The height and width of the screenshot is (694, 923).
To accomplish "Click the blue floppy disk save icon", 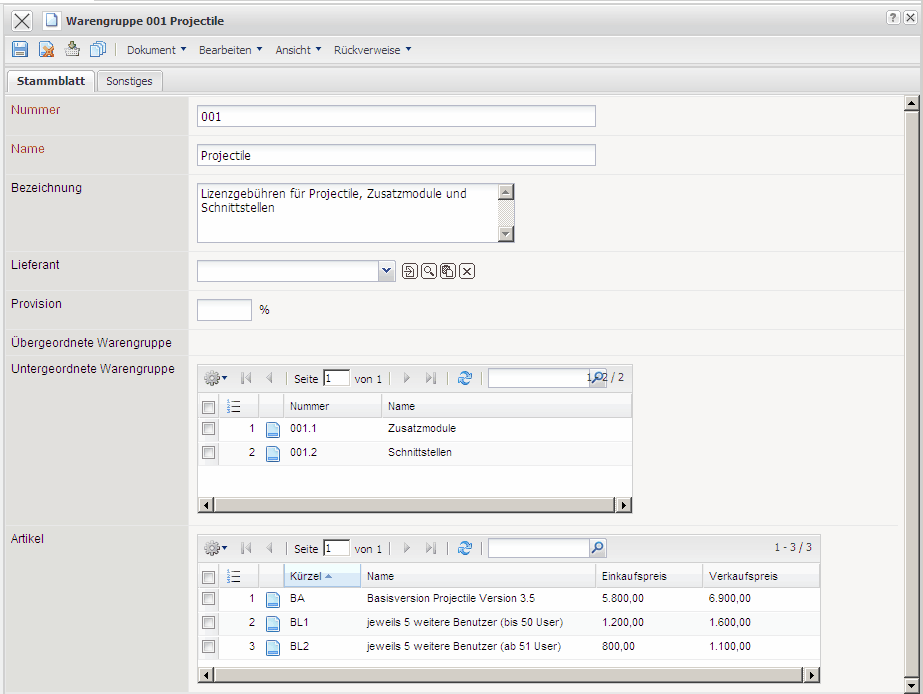I will 20,49.
